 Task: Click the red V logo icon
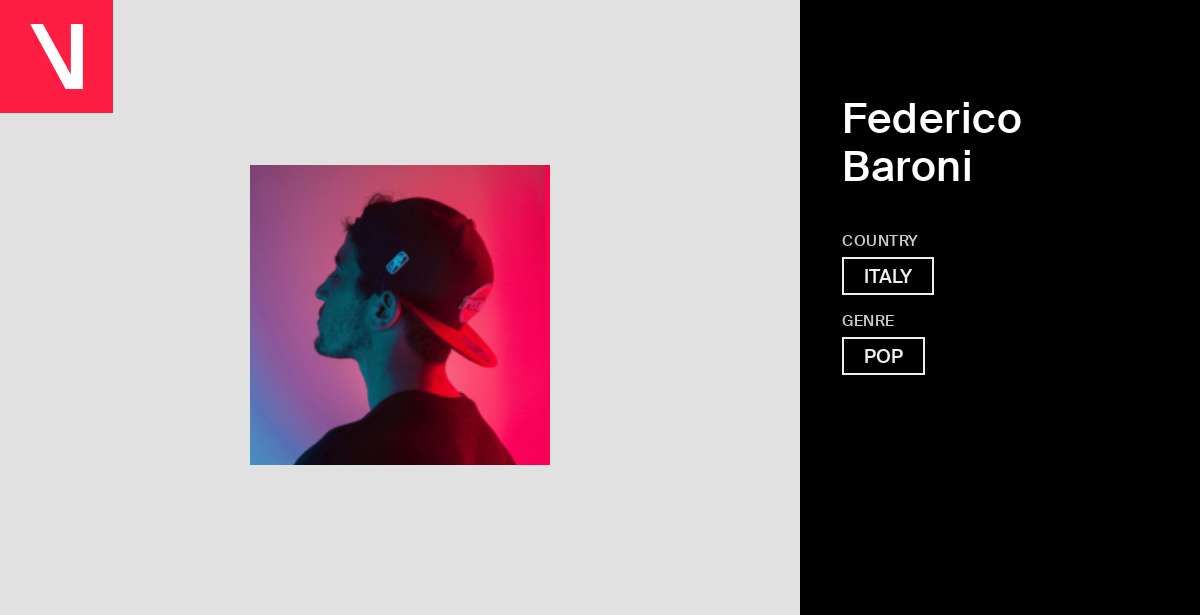[56, 56]
